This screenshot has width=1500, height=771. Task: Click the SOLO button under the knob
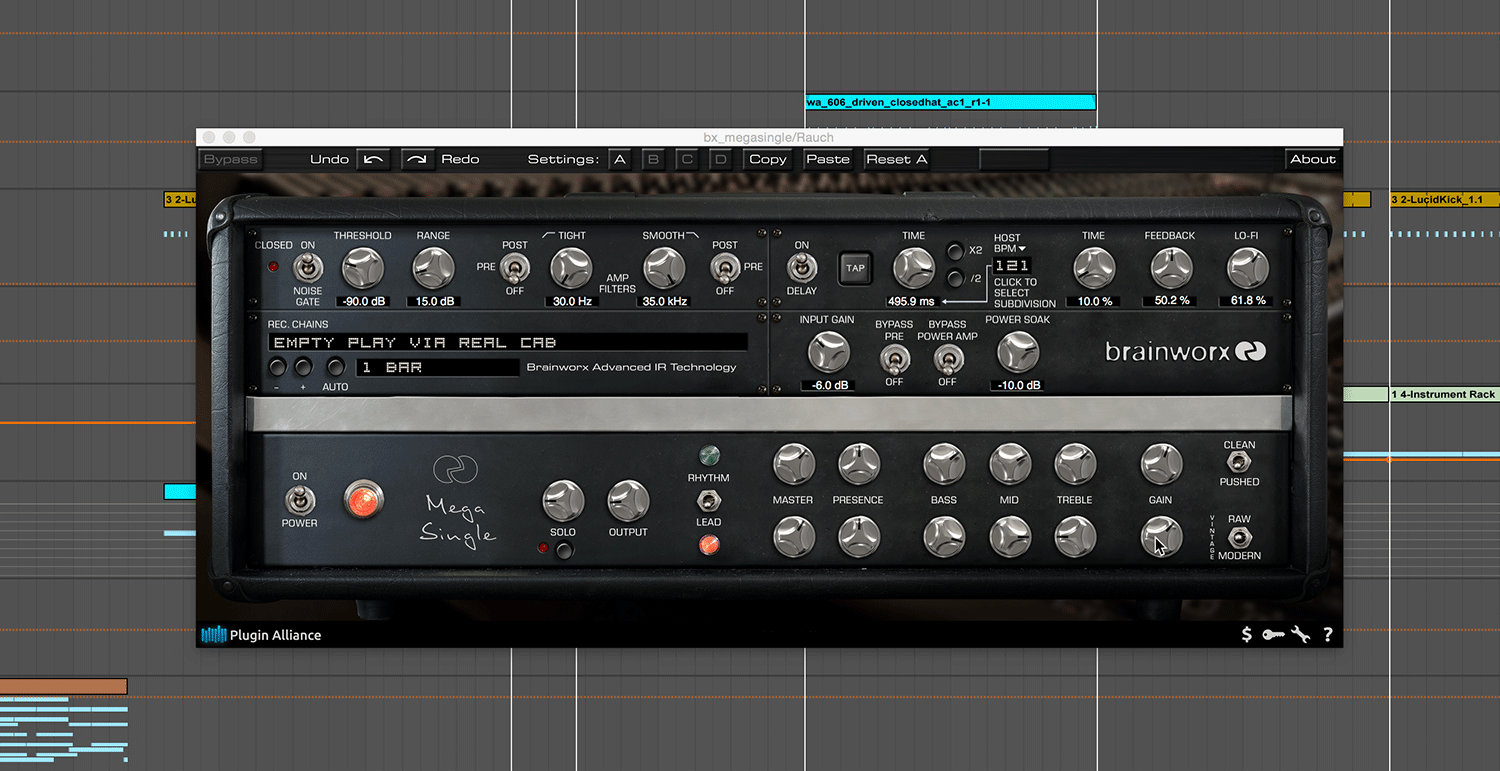click(564, 550)
